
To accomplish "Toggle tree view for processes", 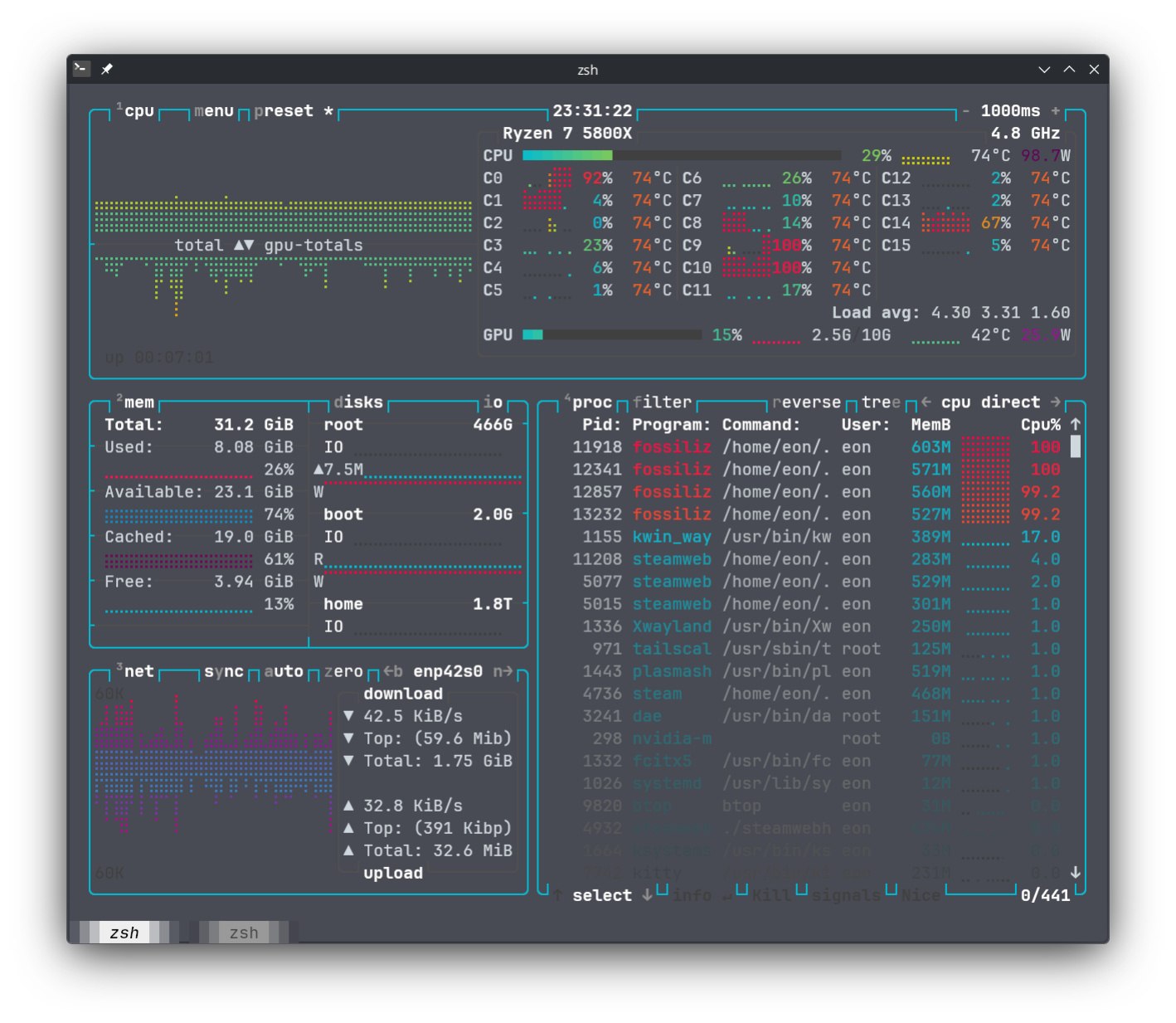I will [x=880, y=402].
